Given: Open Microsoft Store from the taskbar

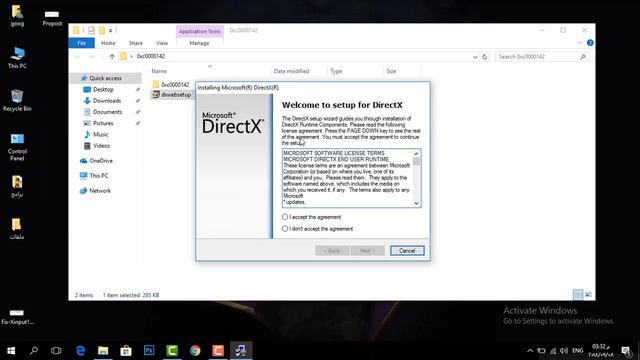Looking at the screenshot, I should [x=126, y=350].
